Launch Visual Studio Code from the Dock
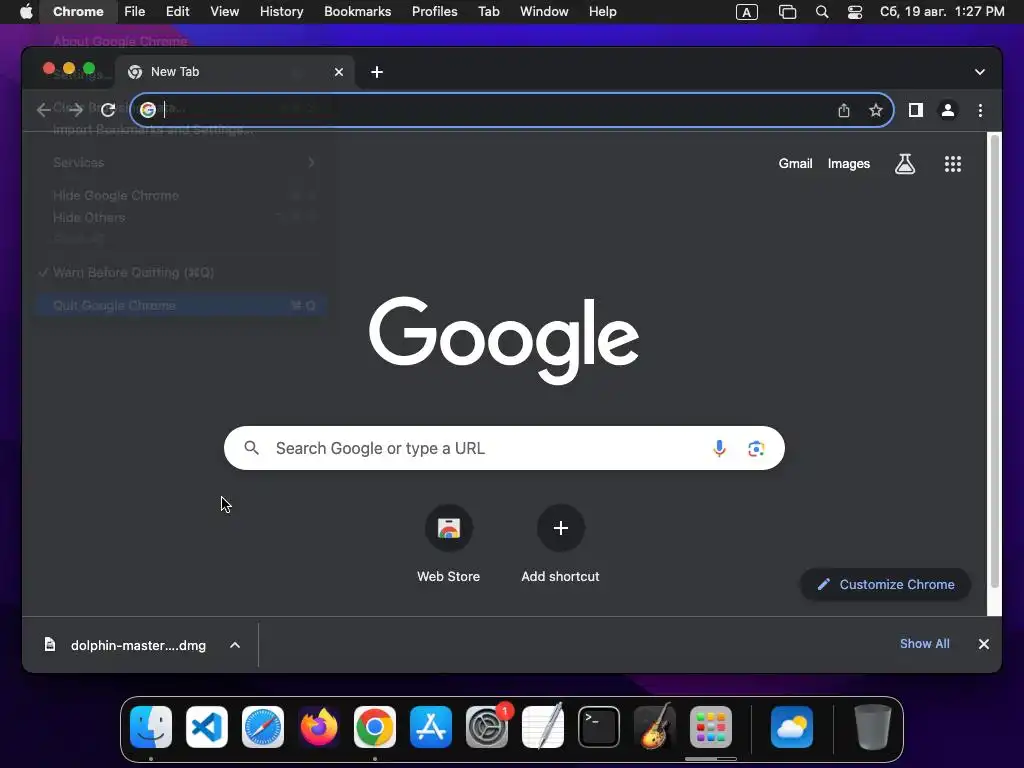The height and width of the screenshot is (768, 1024). click(207, 727)
